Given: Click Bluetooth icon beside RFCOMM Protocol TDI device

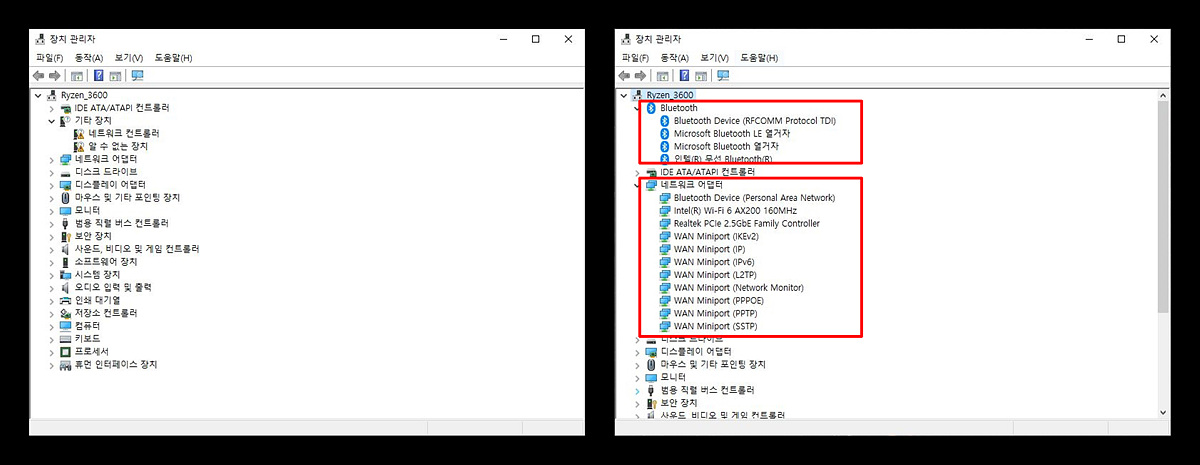Looking at the screenshot, I should 665,121.
